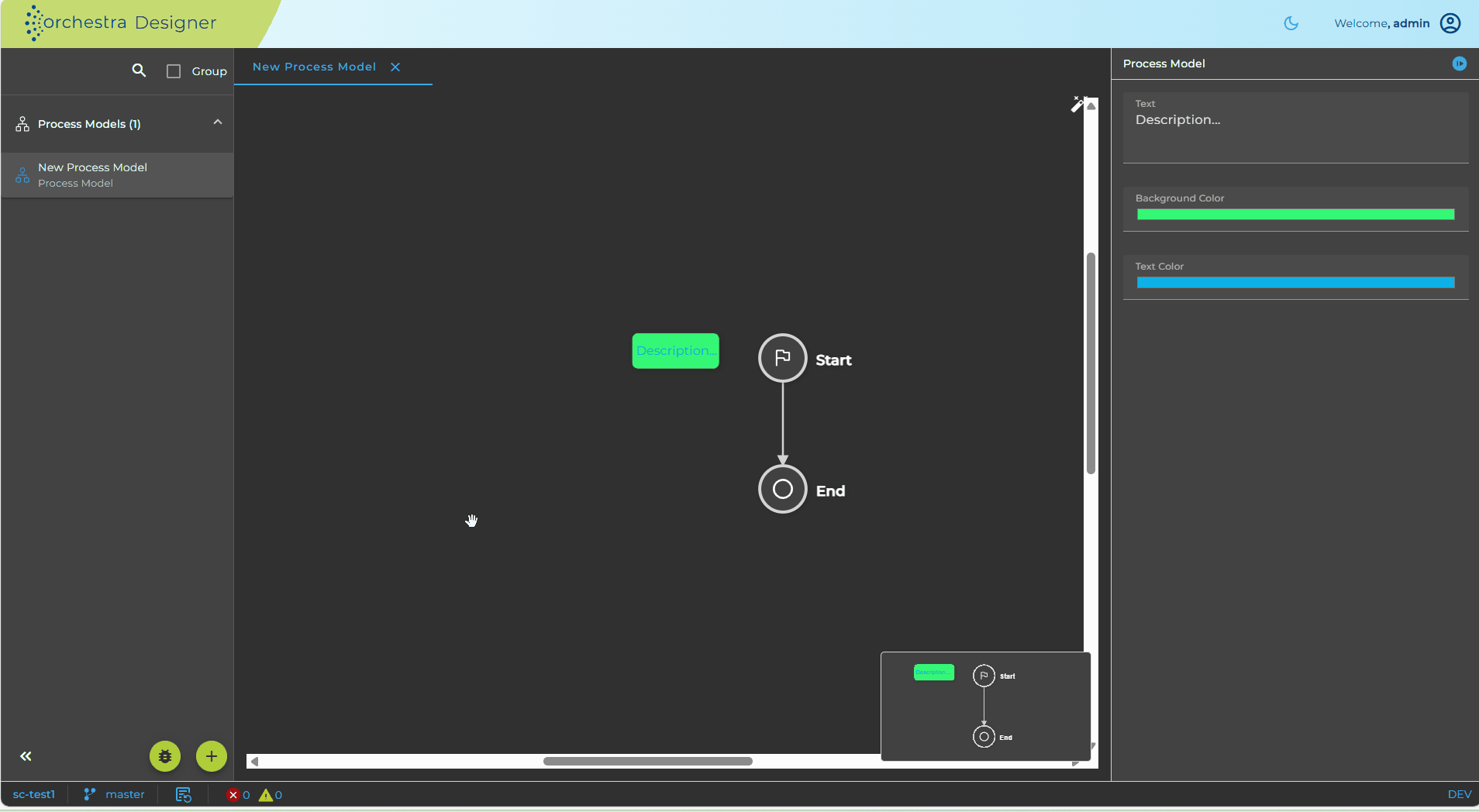Click the debug bug button

coord(165,756)
